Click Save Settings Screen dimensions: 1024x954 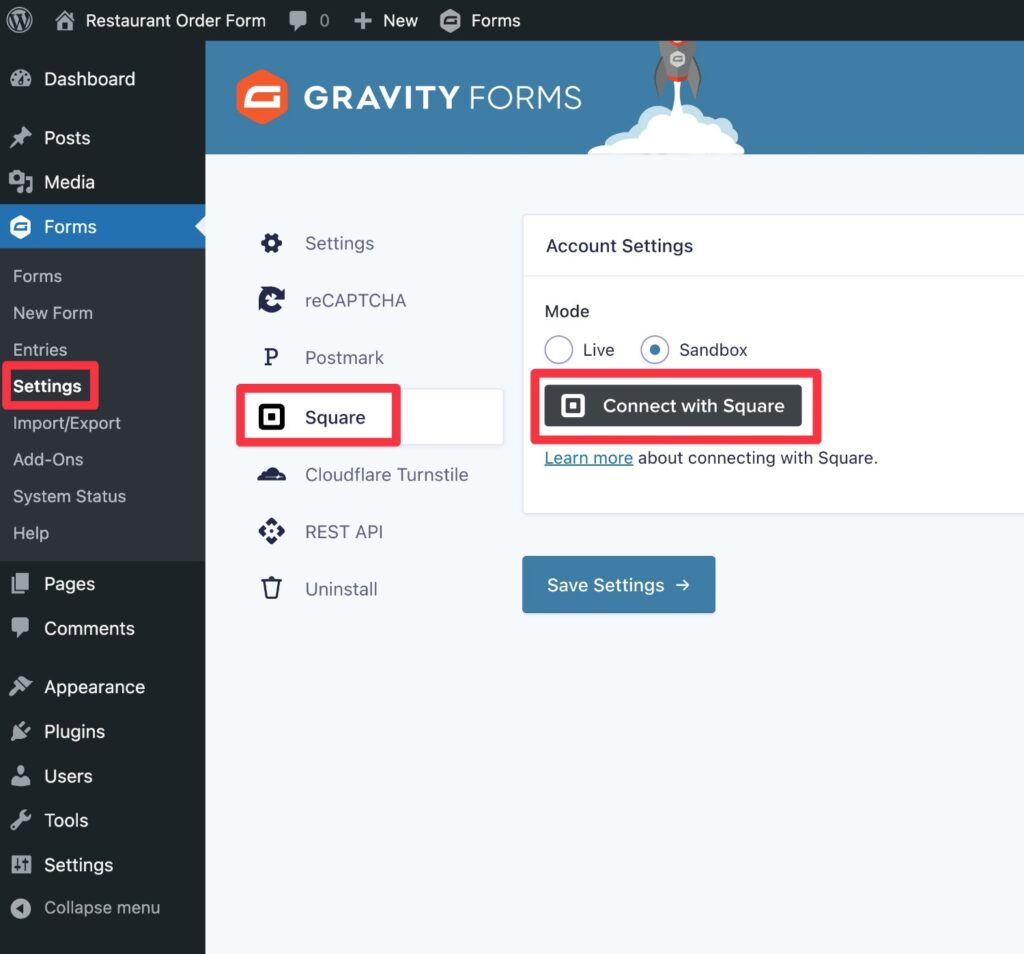pos(618,584)
